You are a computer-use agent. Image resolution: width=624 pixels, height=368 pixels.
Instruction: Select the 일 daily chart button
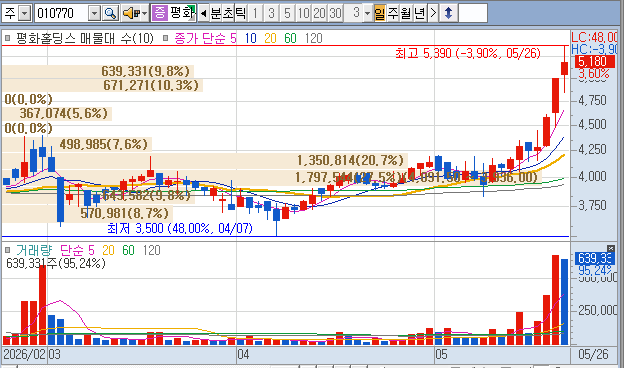click(x=380, y=14)
